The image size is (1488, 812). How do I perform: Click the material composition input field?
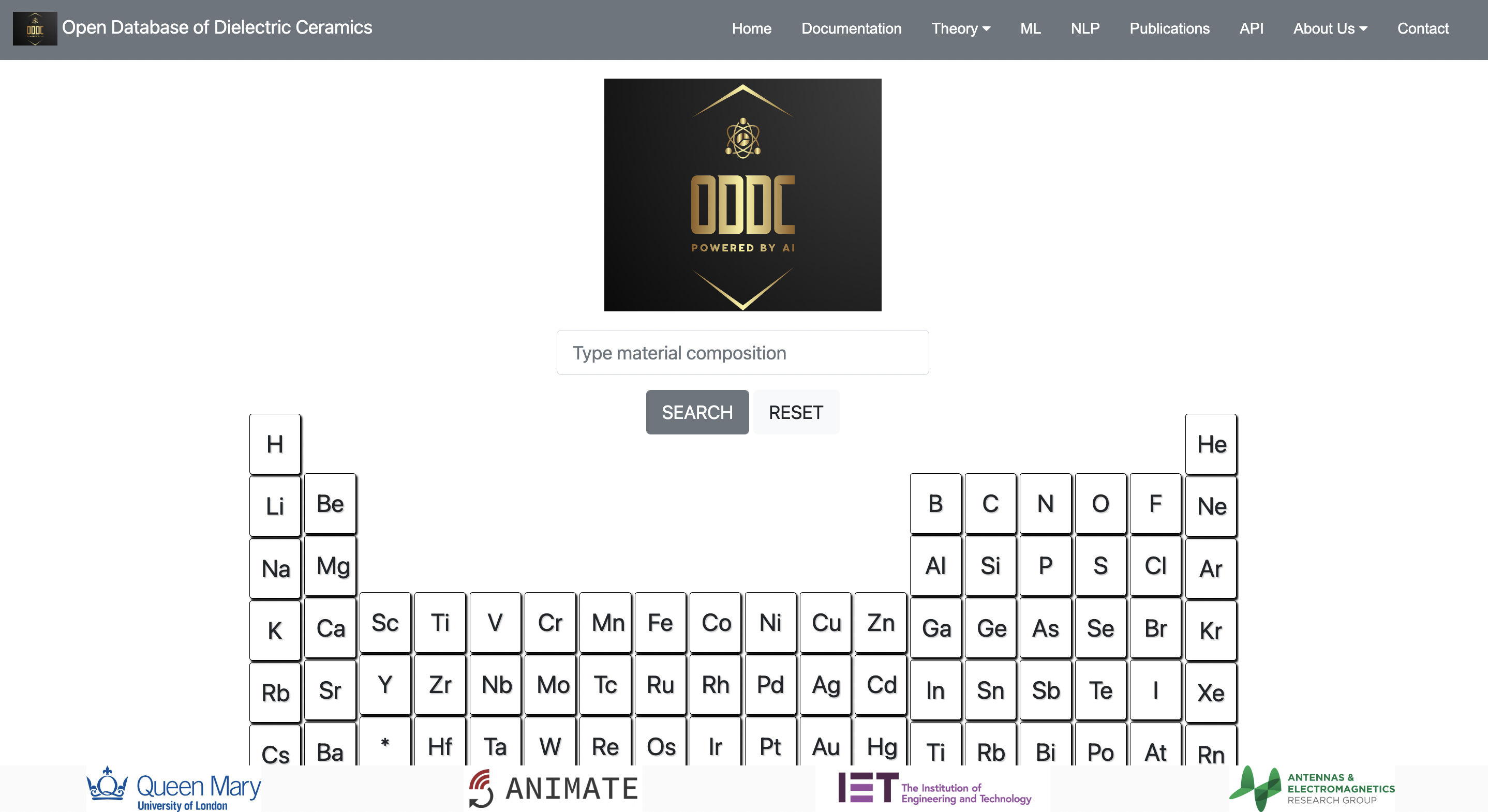click(742, 352)
